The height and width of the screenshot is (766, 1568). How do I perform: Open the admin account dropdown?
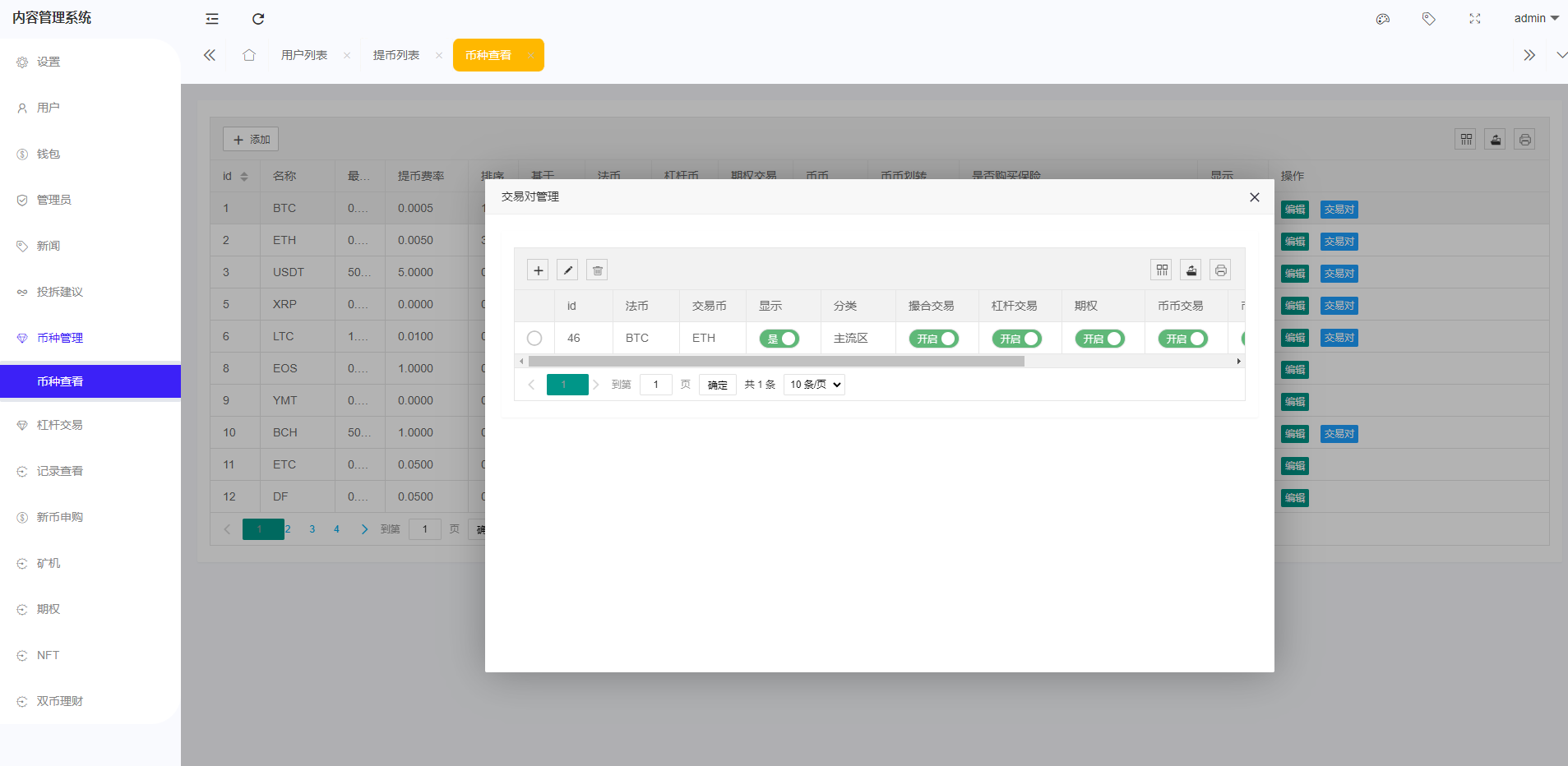click(1534, 18)
